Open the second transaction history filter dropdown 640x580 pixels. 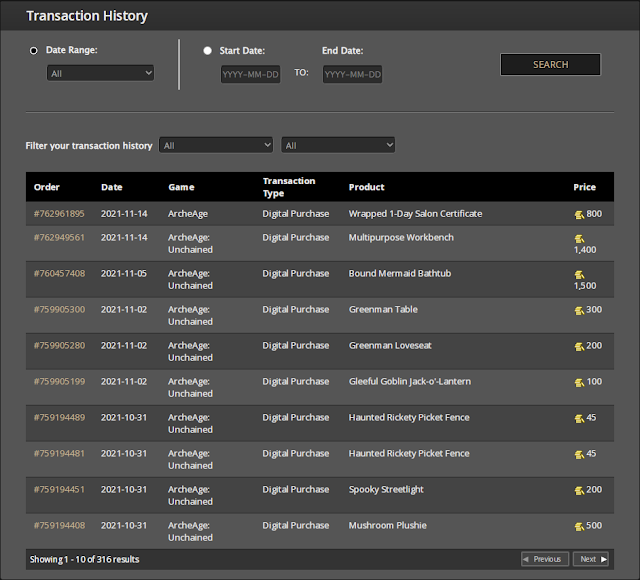tap(338, 145)
